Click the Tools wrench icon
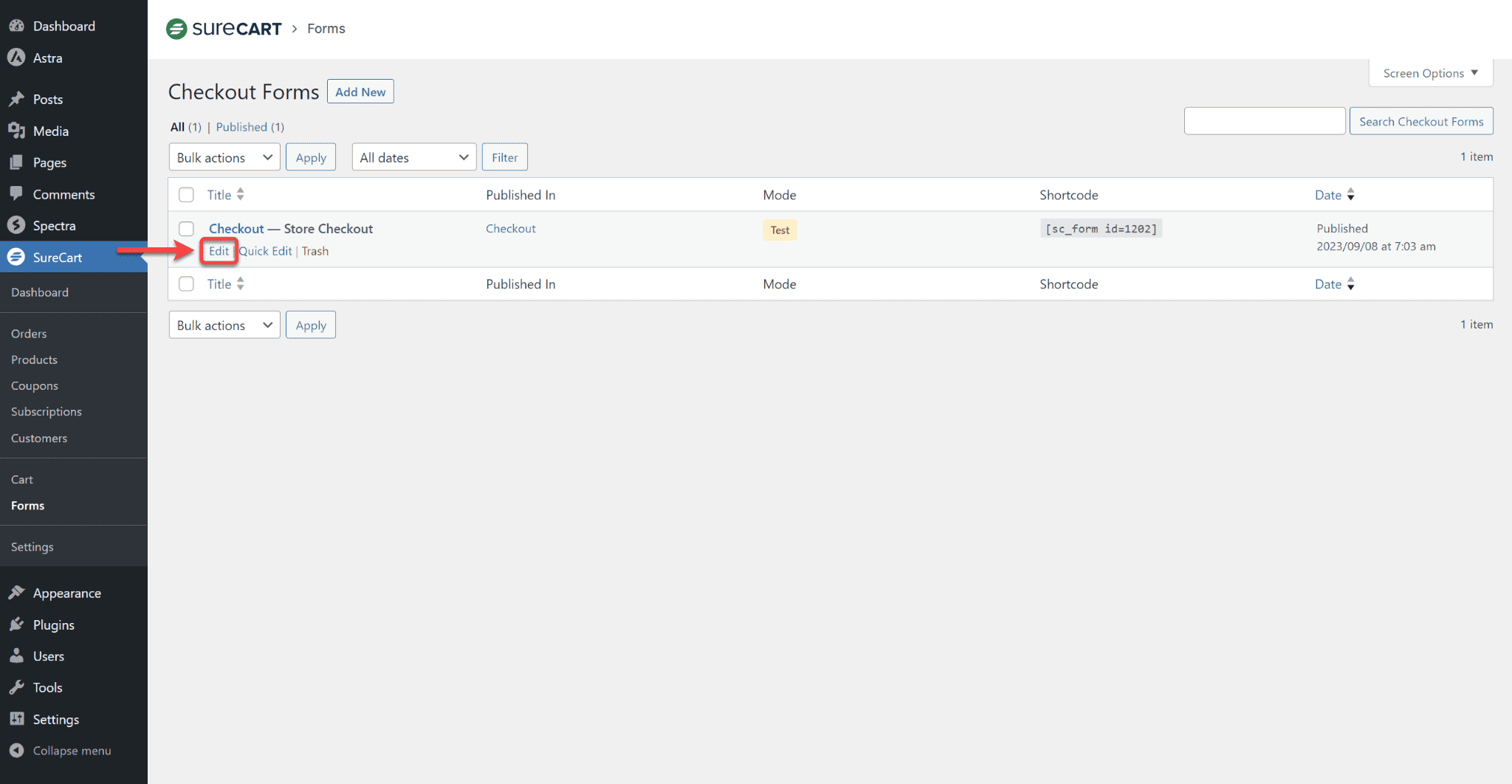Viewport: 1512px width, 784px height. [x=16, y=687]
